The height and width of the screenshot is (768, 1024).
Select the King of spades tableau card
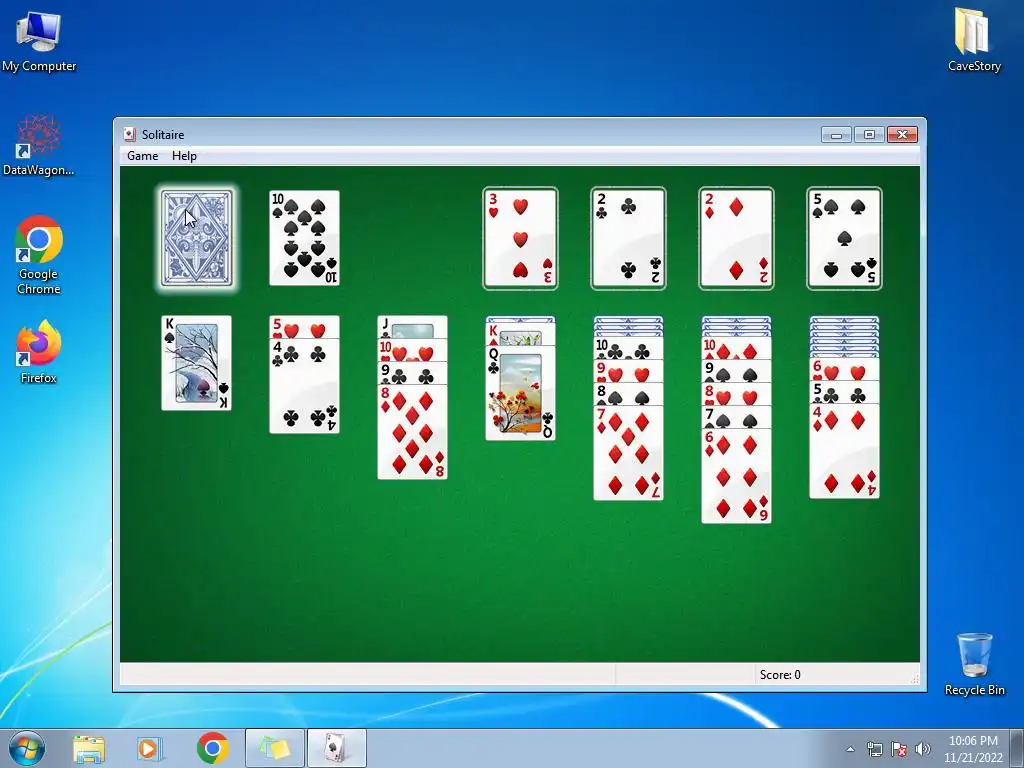(x=197, y=363)
